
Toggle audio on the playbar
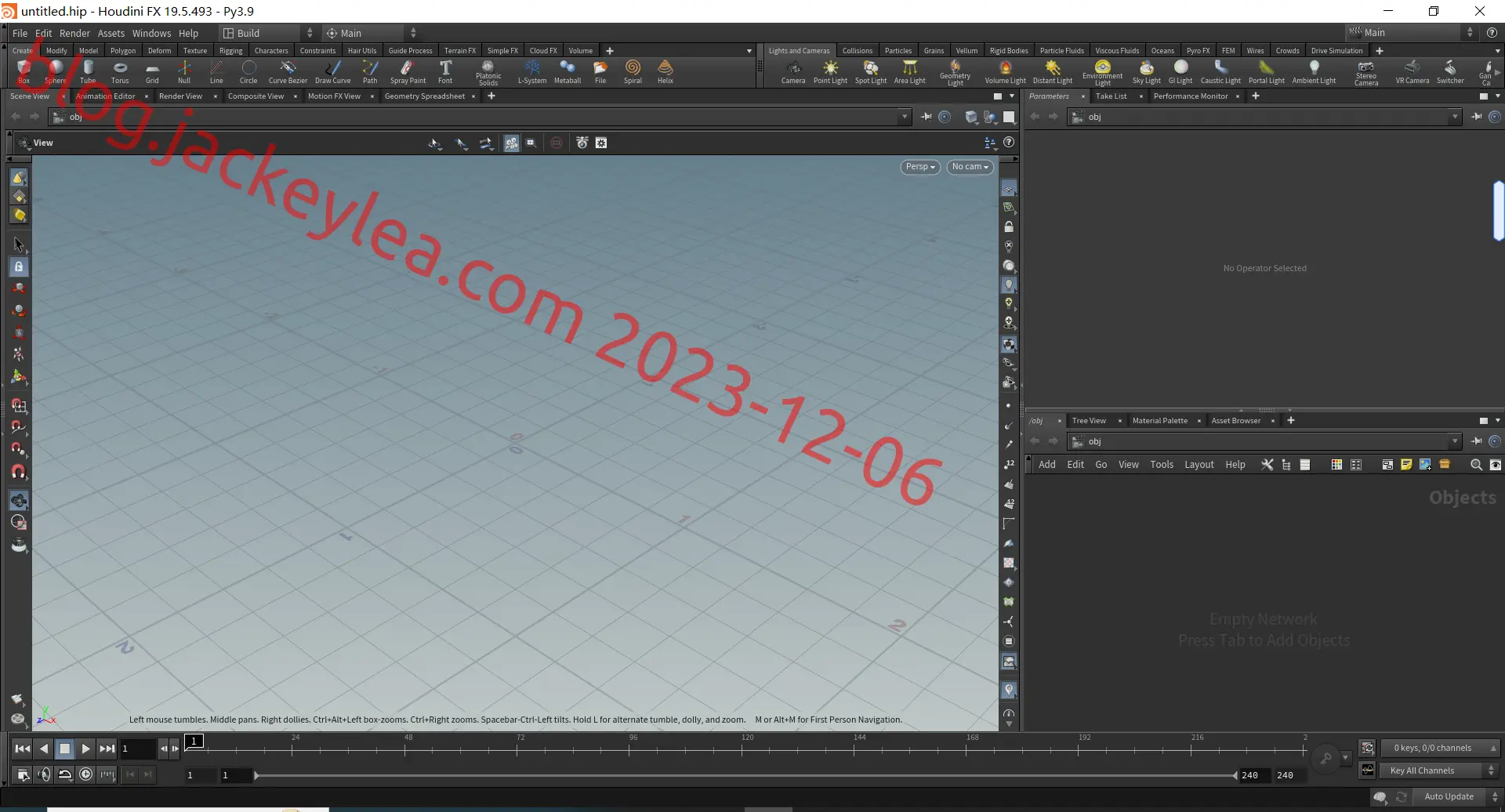pyautogui.click(x=44, y=774)
